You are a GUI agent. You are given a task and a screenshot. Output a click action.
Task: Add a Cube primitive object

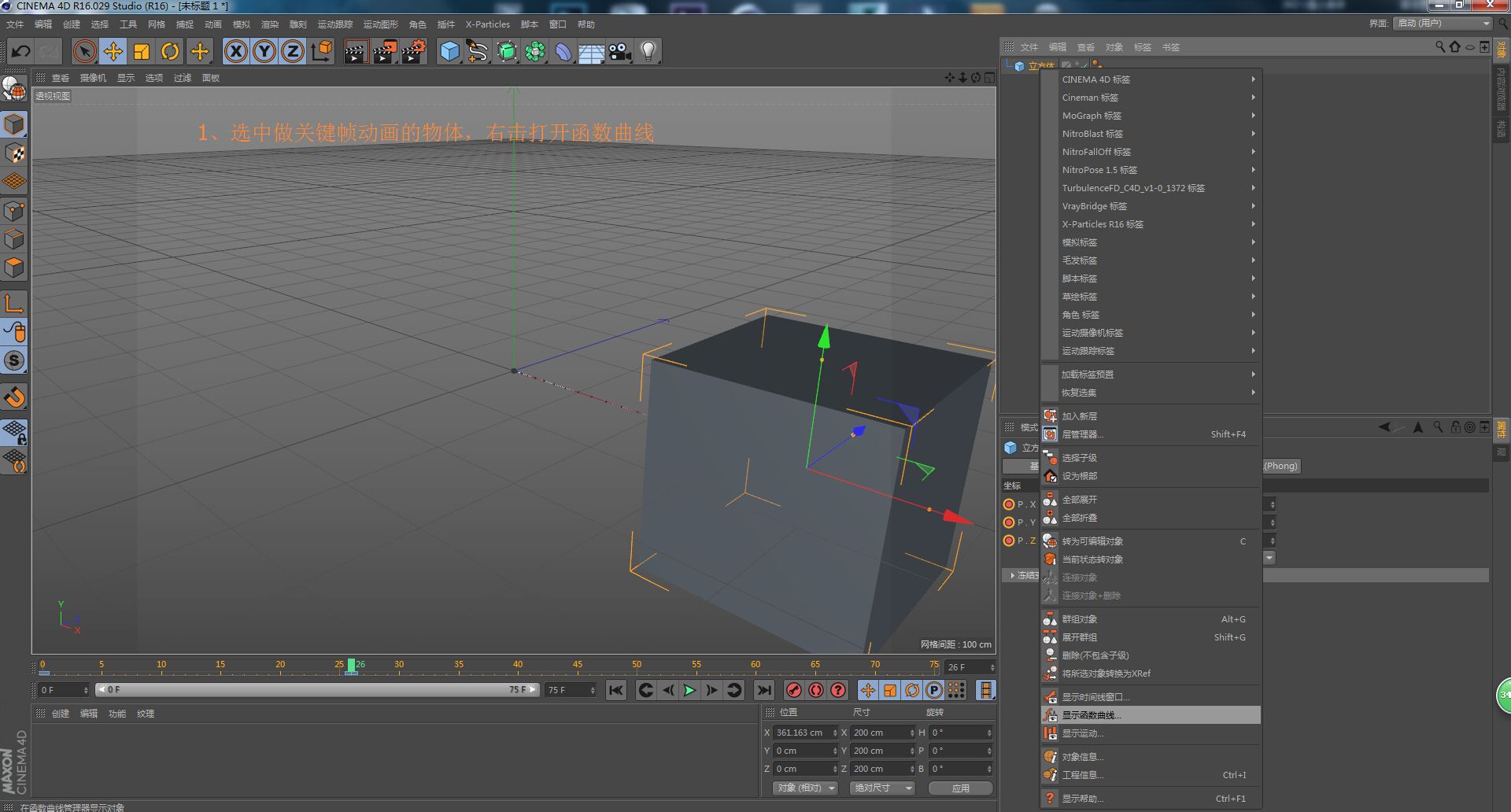[x=449, y=52]
